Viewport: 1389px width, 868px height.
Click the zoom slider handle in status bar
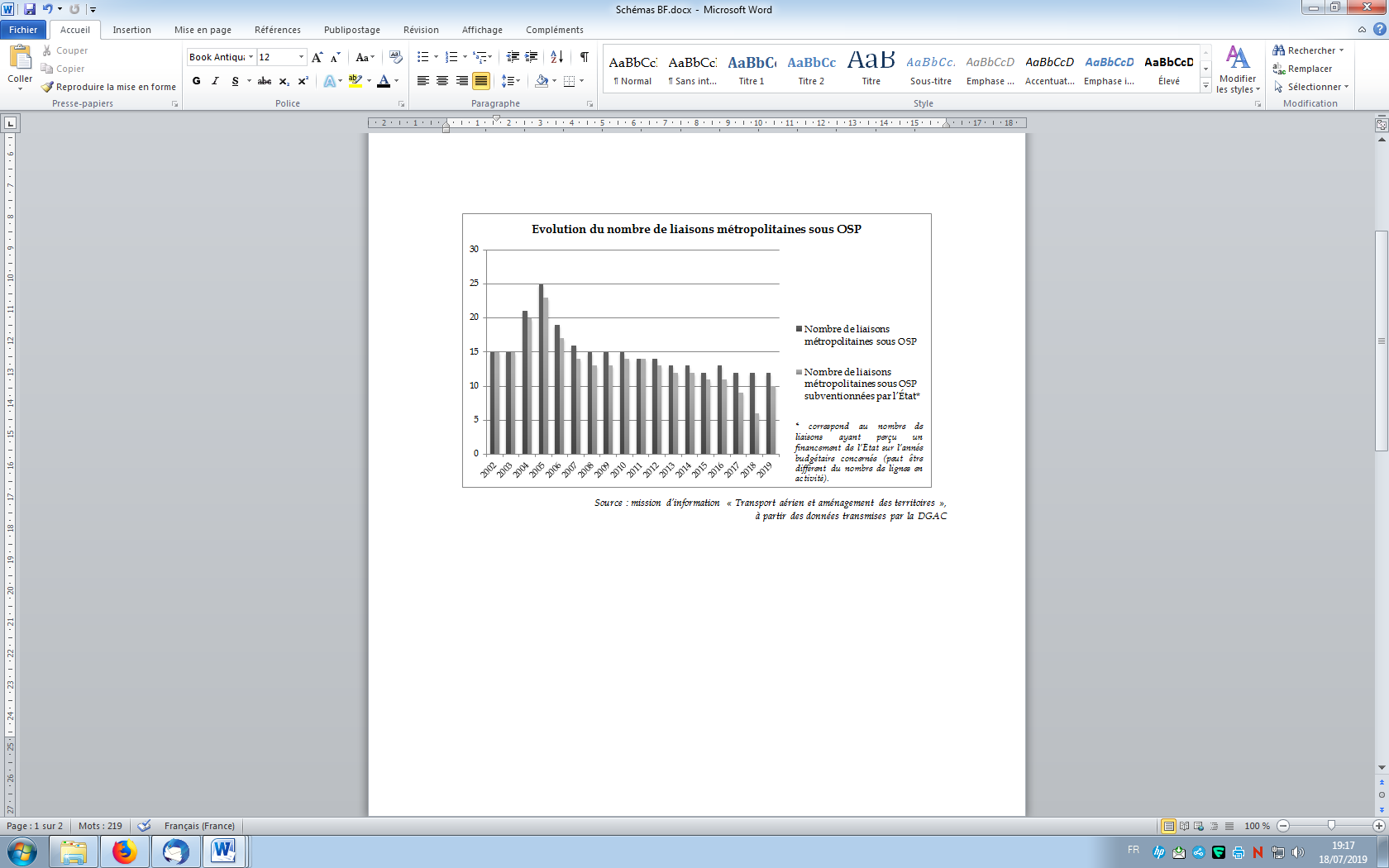1331,826
